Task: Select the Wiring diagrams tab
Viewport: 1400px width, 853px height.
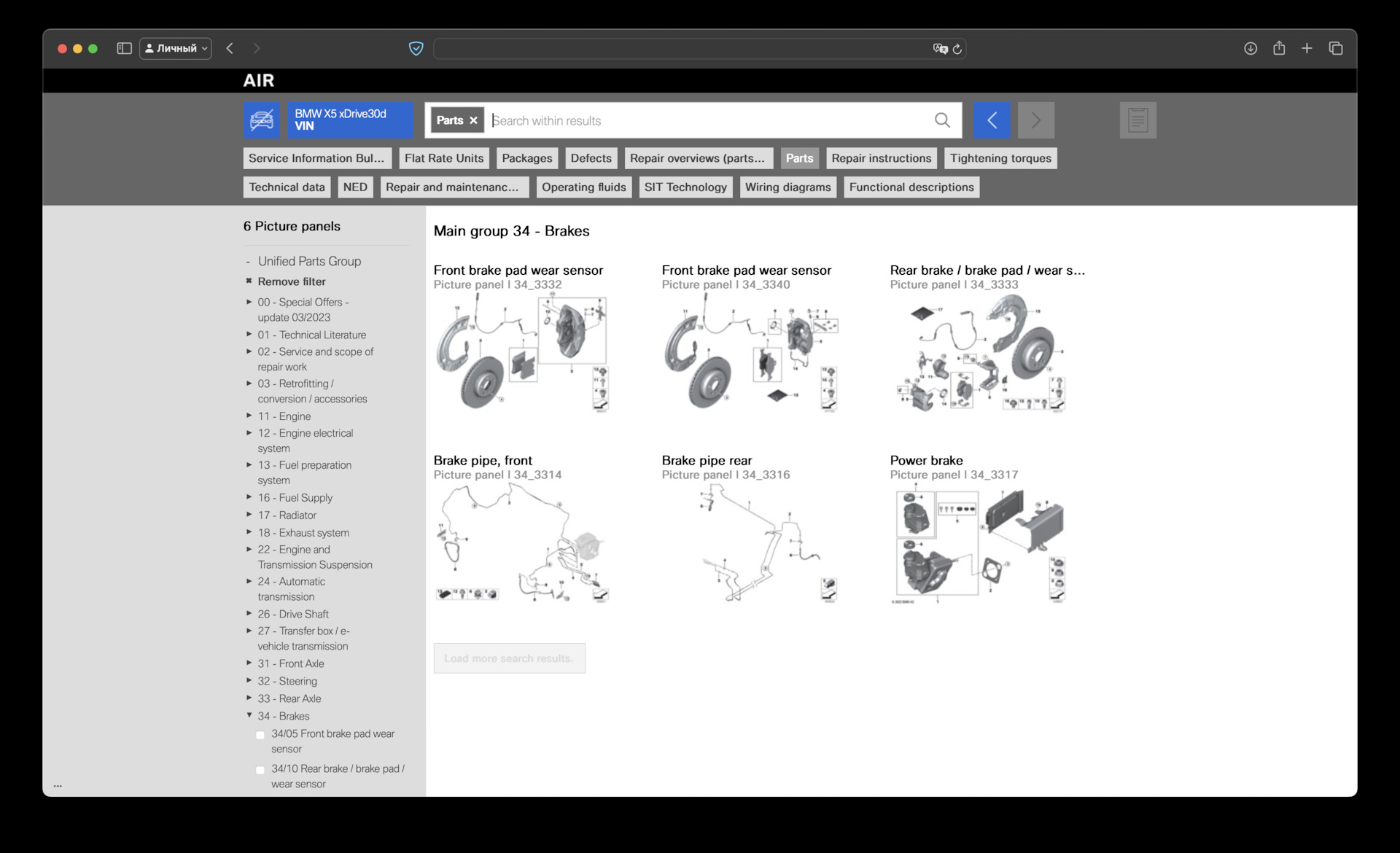Action: 787,187
